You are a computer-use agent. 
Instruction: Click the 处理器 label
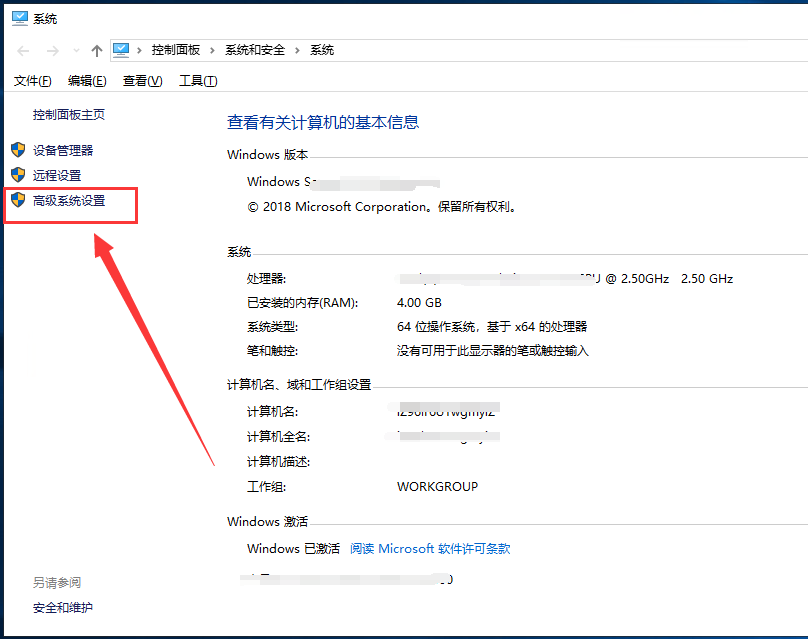[x=266, y=279]
